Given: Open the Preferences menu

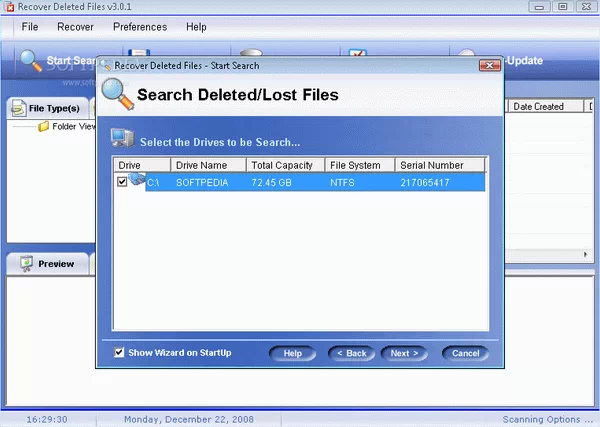Looking at the screenshot, I should tap(140, 27).
